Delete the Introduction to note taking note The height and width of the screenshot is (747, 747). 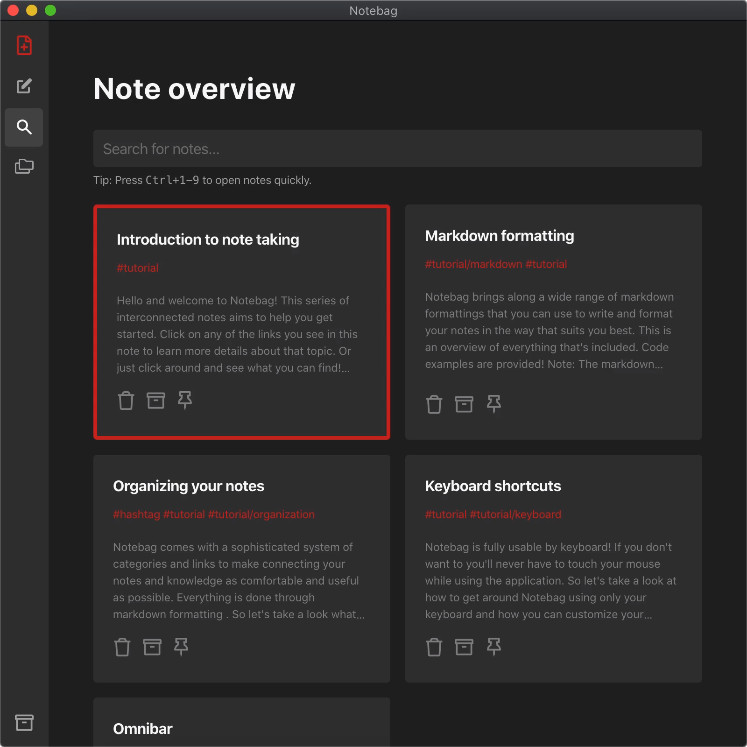pyautogui.click(x=126, y=400)
